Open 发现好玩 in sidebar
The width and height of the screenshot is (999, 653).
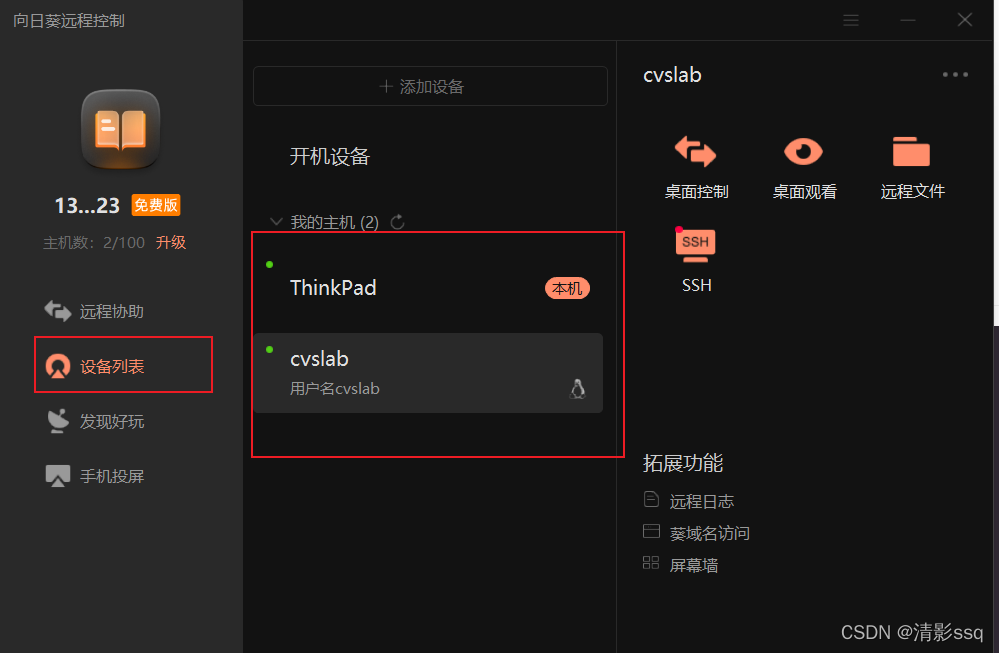(94, 421)
